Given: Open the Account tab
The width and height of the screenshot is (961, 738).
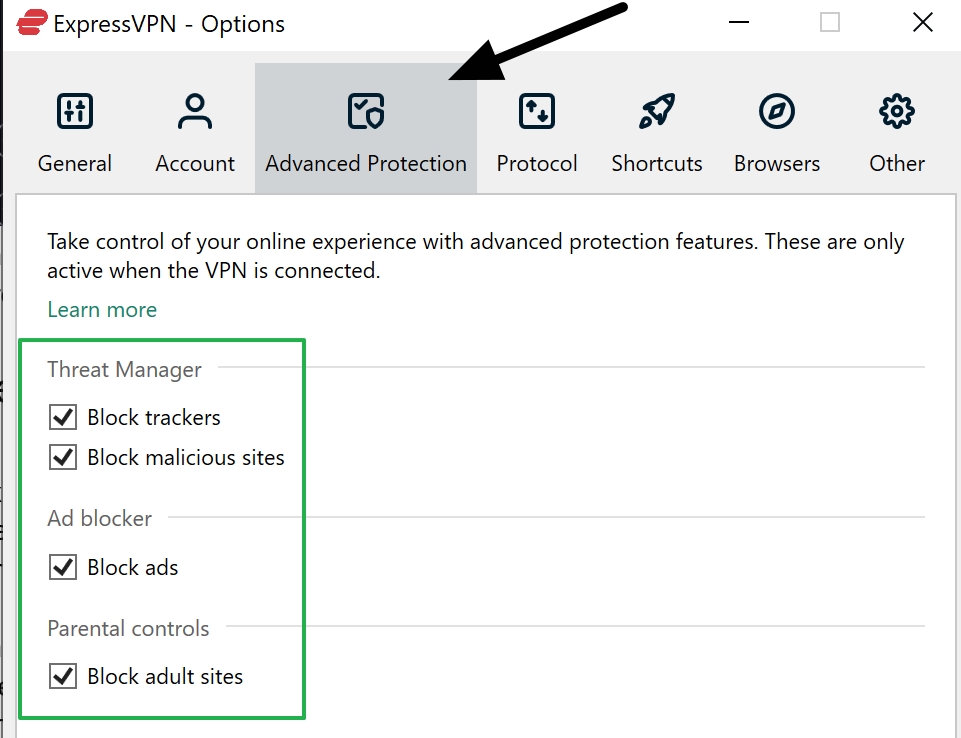Looking at the screenshot, I should pos(194,163).
